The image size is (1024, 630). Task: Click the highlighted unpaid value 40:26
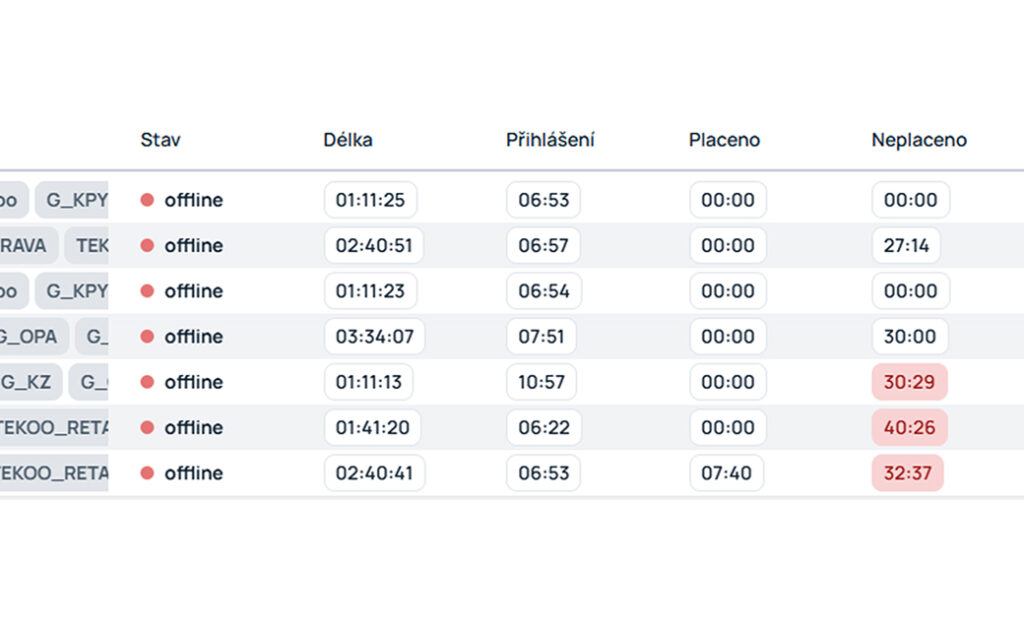[910, 428]
